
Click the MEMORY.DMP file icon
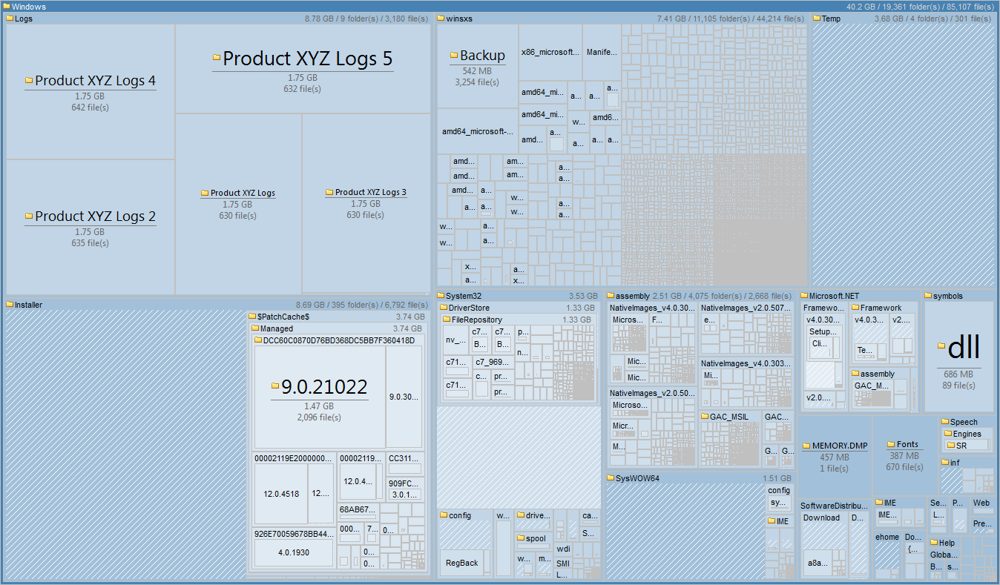pos(807,446)
